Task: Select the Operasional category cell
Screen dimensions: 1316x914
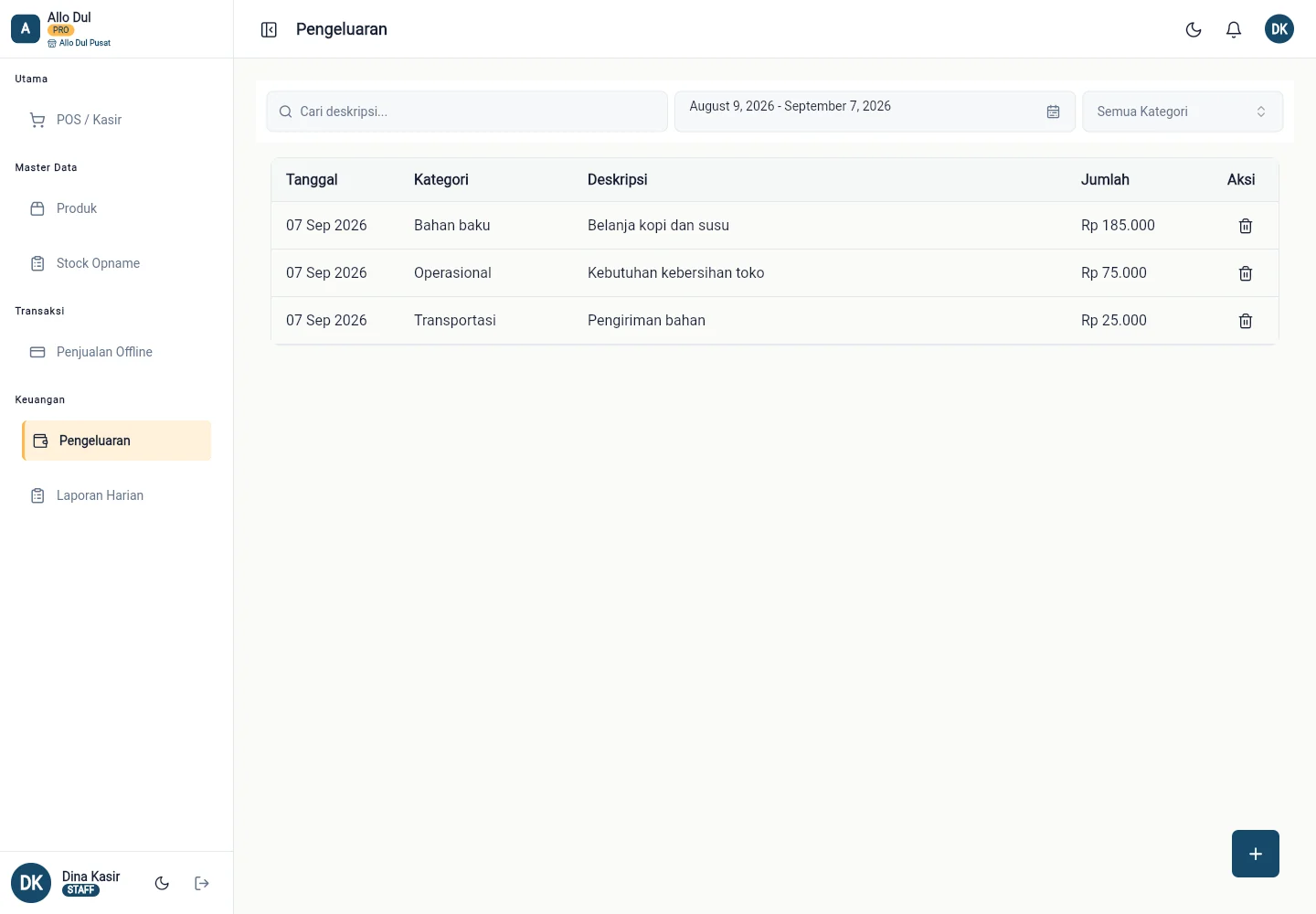Action: 452,273
